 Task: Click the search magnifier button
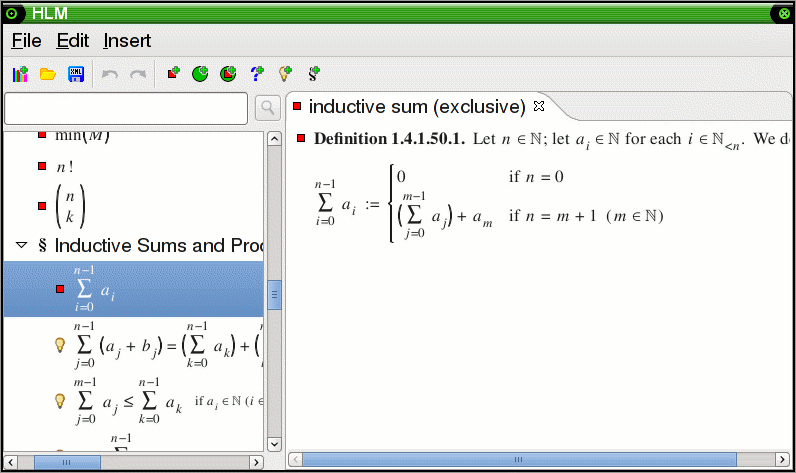coord(267,108)
